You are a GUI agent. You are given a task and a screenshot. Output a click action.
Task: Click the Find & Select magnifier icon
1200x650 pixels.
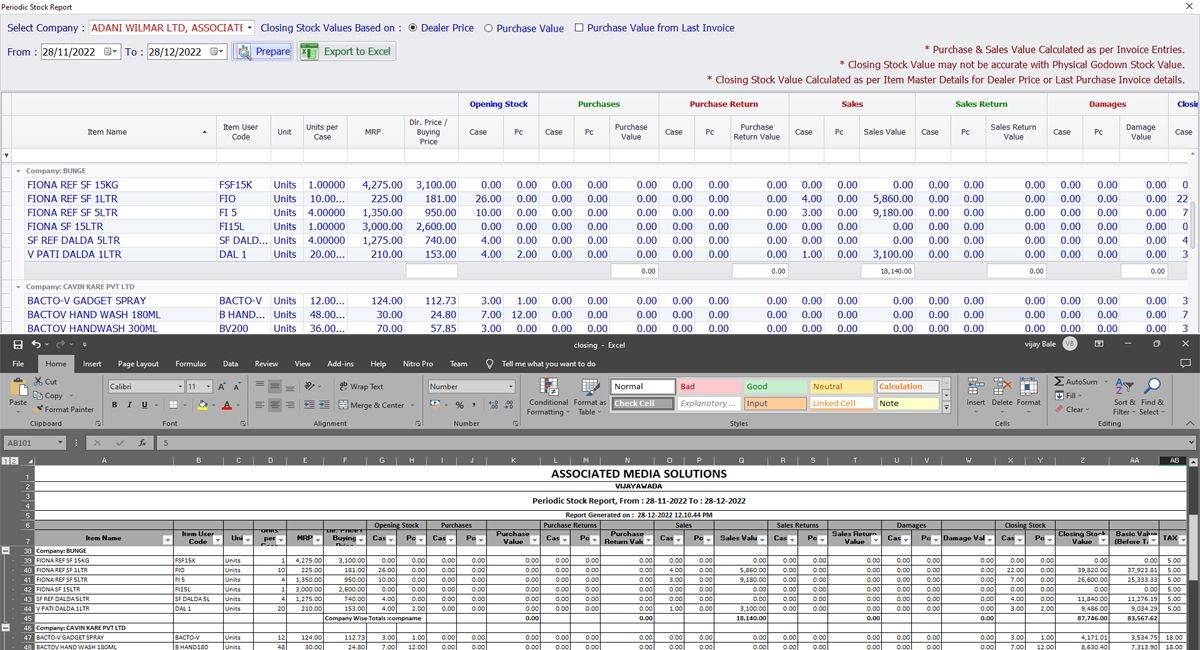click(1152, 387)
